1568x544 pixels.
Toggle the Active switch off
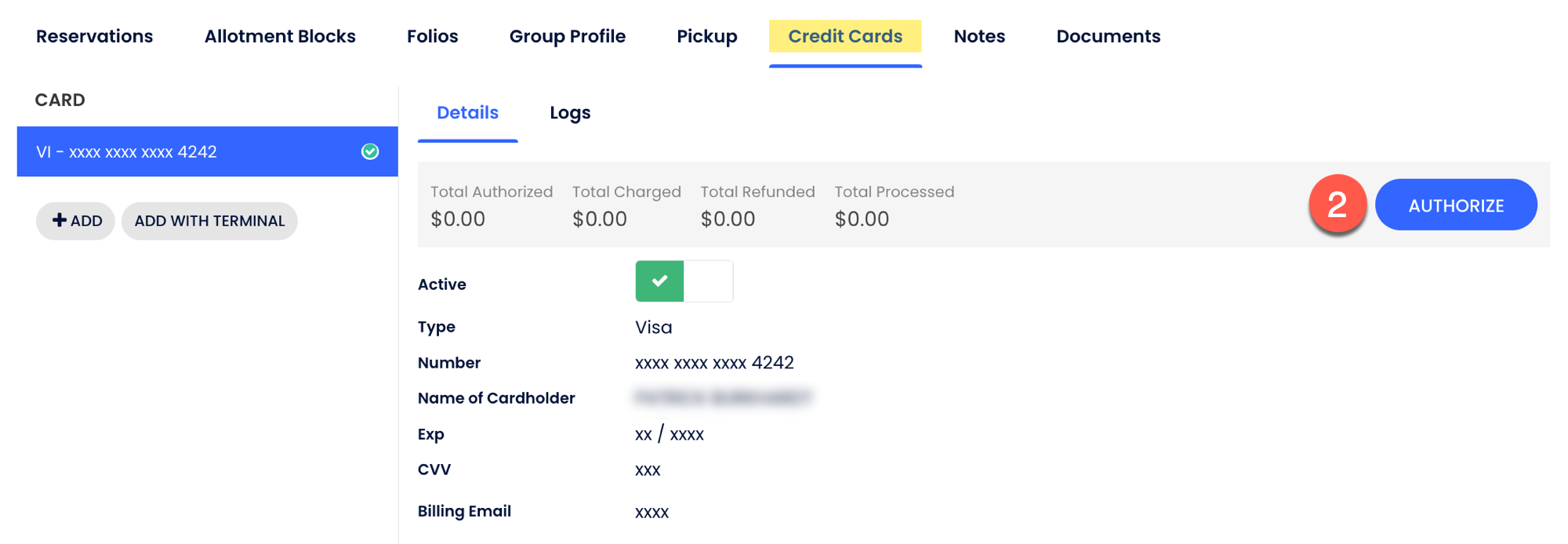point(684,281)
